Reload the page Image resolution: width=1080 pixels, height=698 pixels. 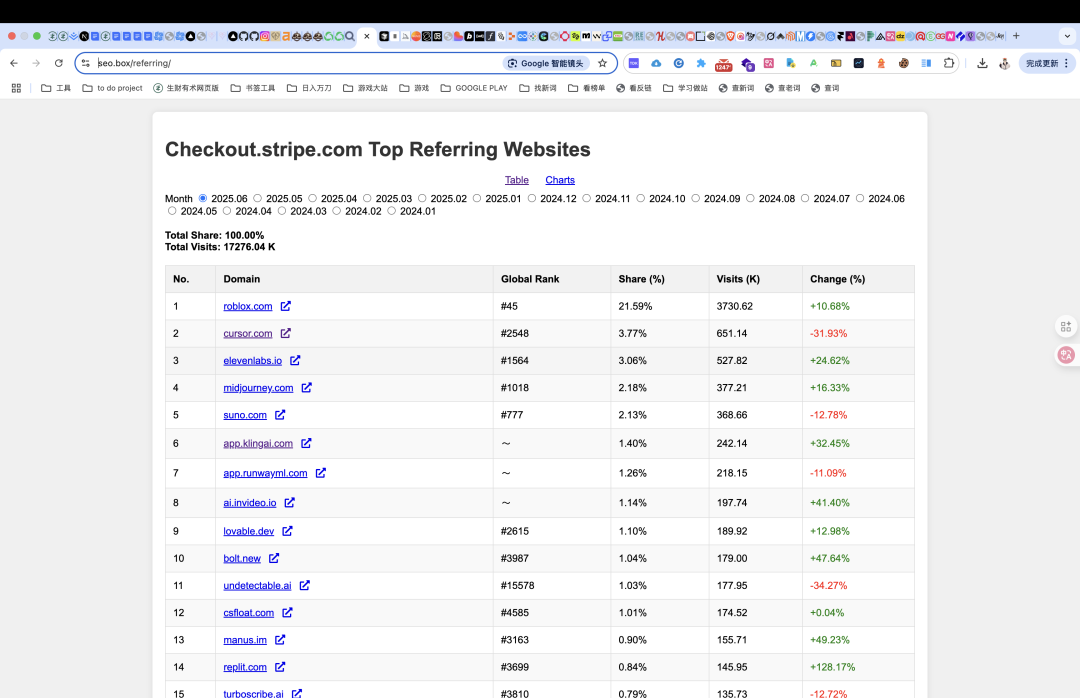59,63
